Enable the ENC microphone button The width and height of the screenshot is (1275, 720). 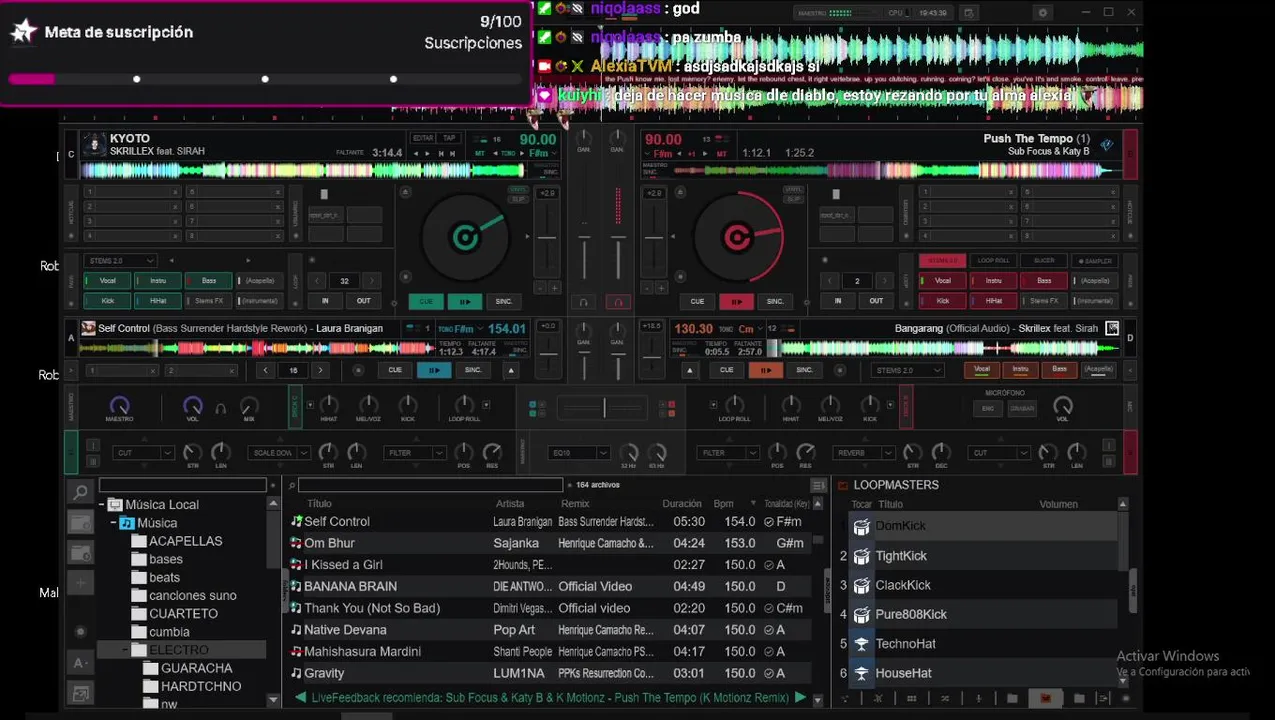[988, 408]
